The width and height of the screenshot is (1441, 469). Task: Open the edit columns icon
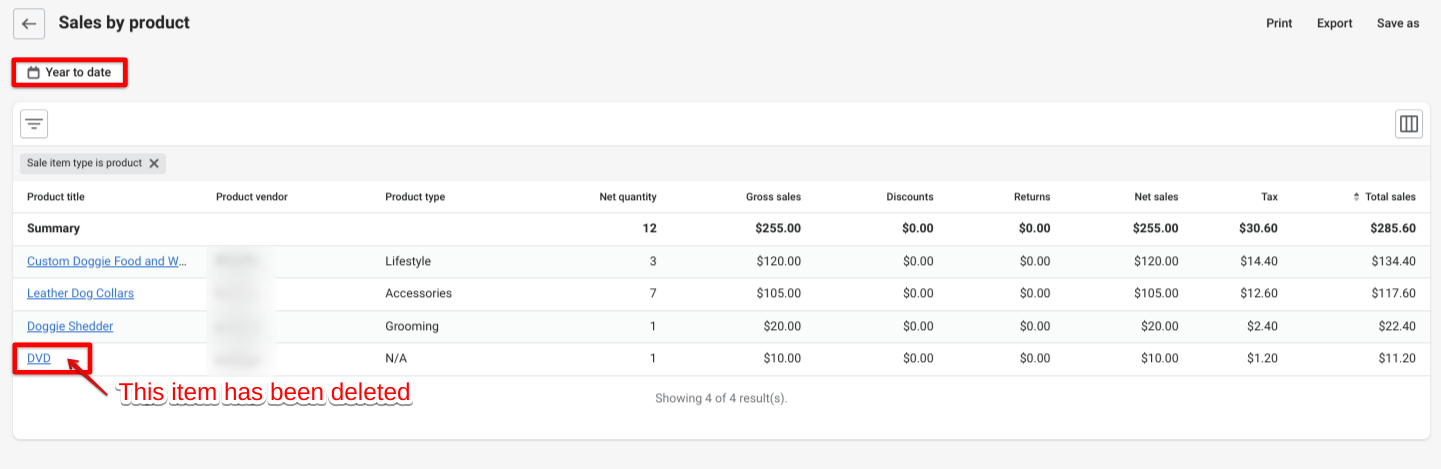coord(1409,124)
